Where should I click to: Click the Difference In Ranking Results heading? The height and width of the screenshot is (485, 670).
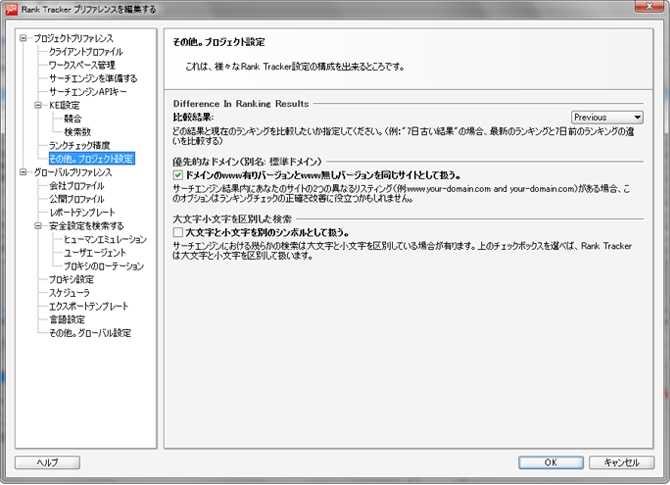pos(241,103)
